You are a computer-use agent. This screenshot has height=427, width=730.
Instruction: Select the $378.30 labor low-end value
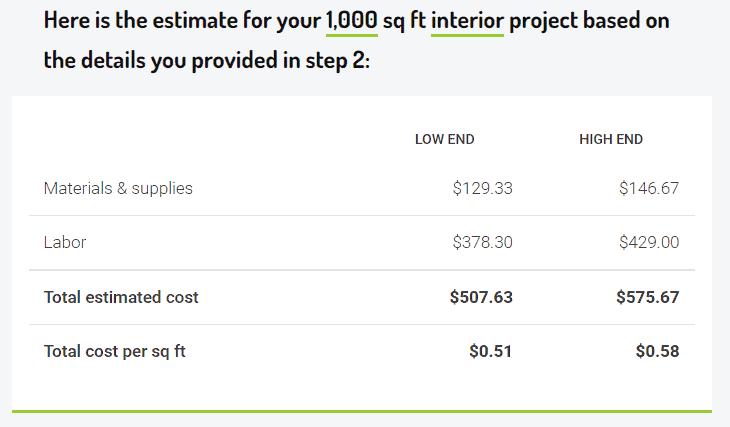(482, 242)
